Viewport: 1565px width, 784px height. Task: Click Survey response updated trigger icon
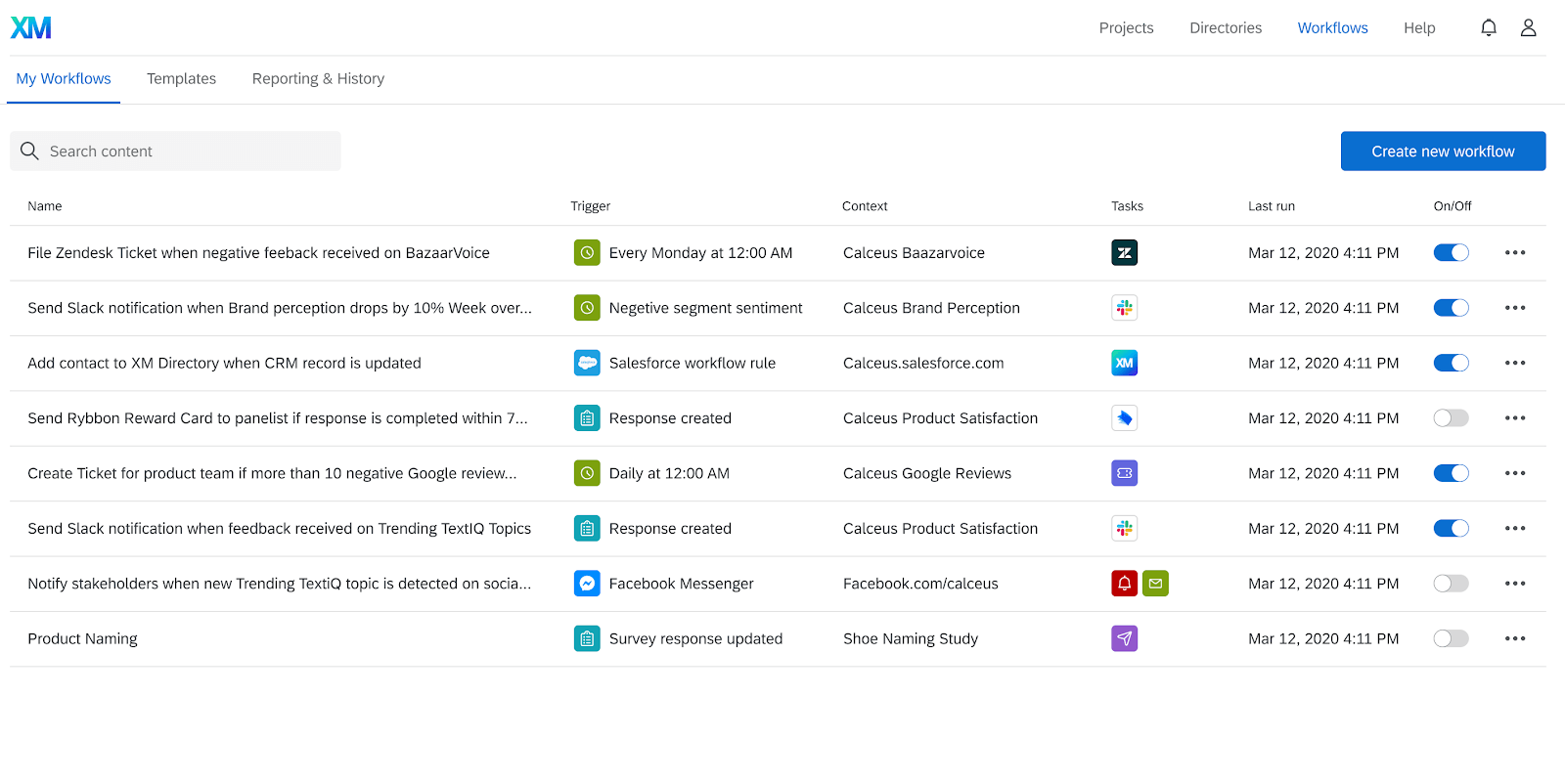coord(587,638)
